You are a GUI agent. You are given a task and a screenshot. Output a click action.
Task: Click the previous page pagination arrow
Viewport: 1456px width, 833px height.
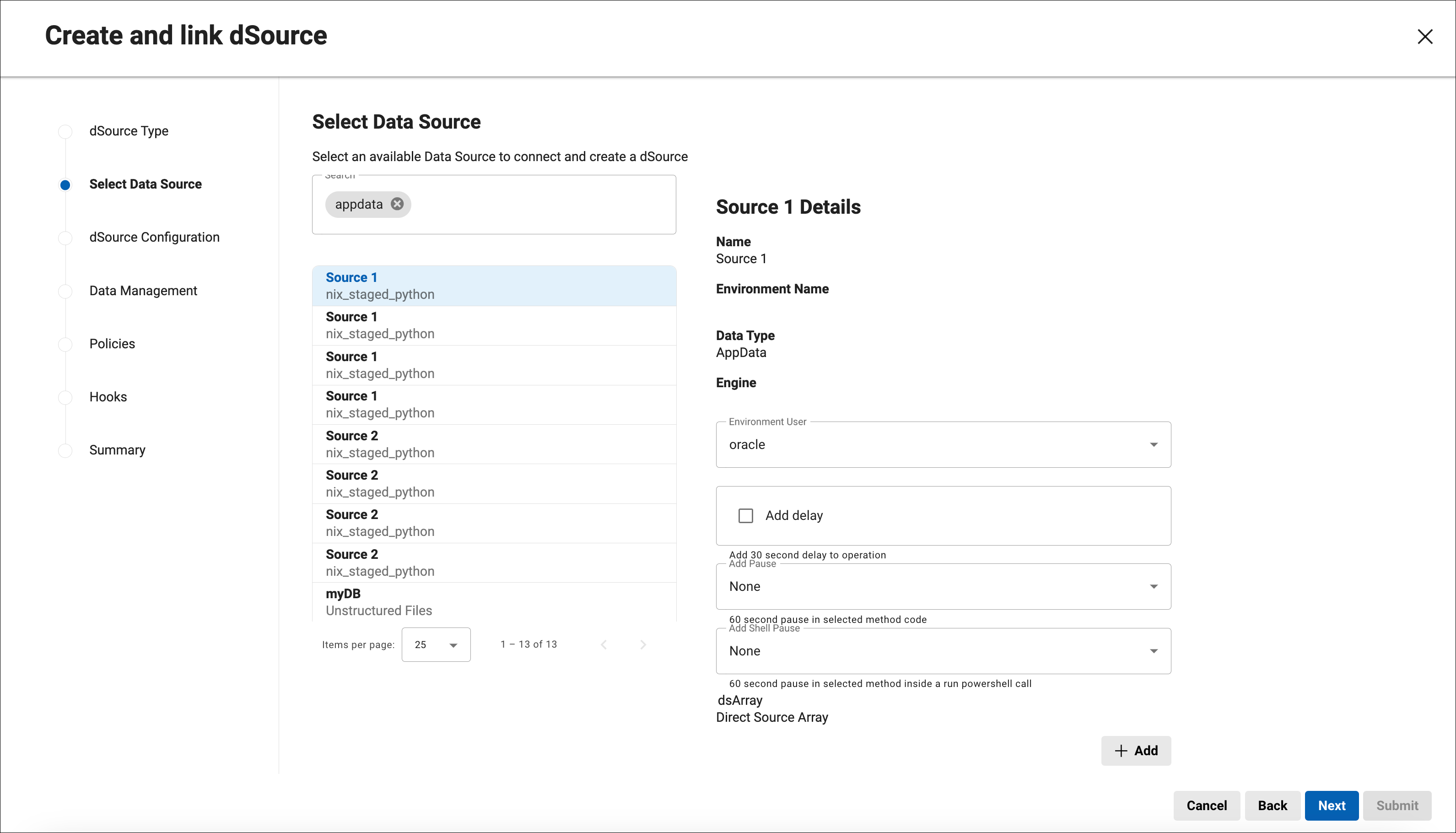click(604, 644)
